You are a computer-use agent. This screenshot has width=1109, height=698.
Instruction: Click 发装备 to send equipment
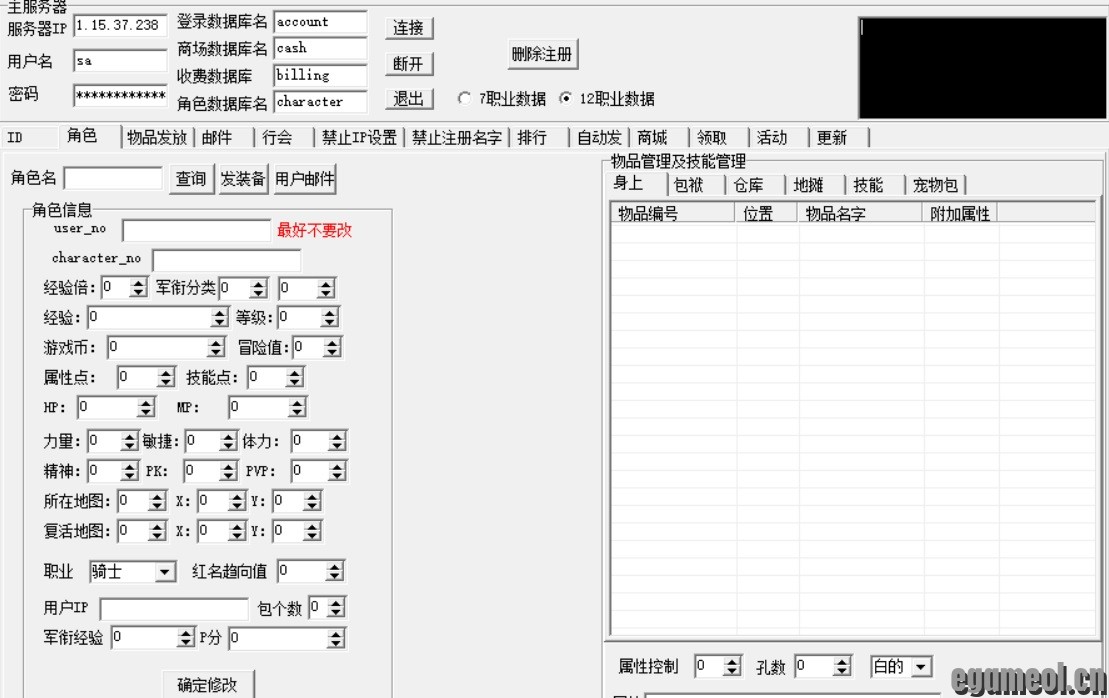click(243, 178)
